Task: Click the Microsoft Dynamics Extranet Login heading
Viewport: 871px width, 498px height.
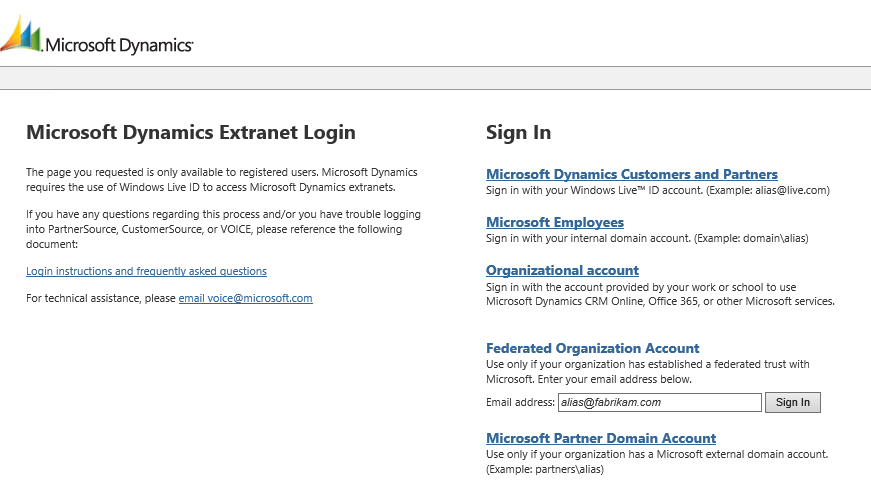Action: pyautogui.click(x=190, y=132)
